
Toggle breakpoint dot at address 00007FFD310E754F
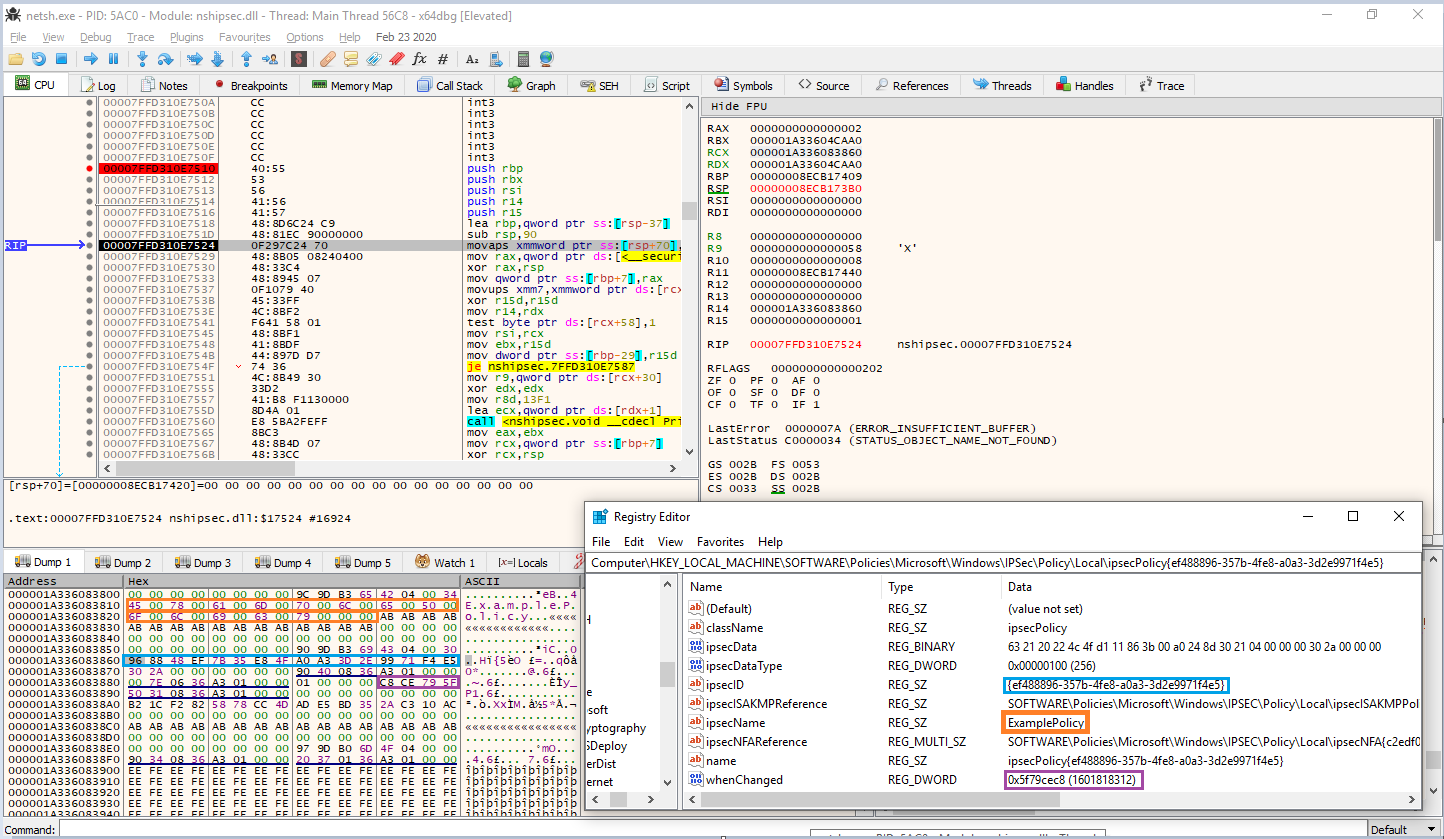[x=90, y=366]
